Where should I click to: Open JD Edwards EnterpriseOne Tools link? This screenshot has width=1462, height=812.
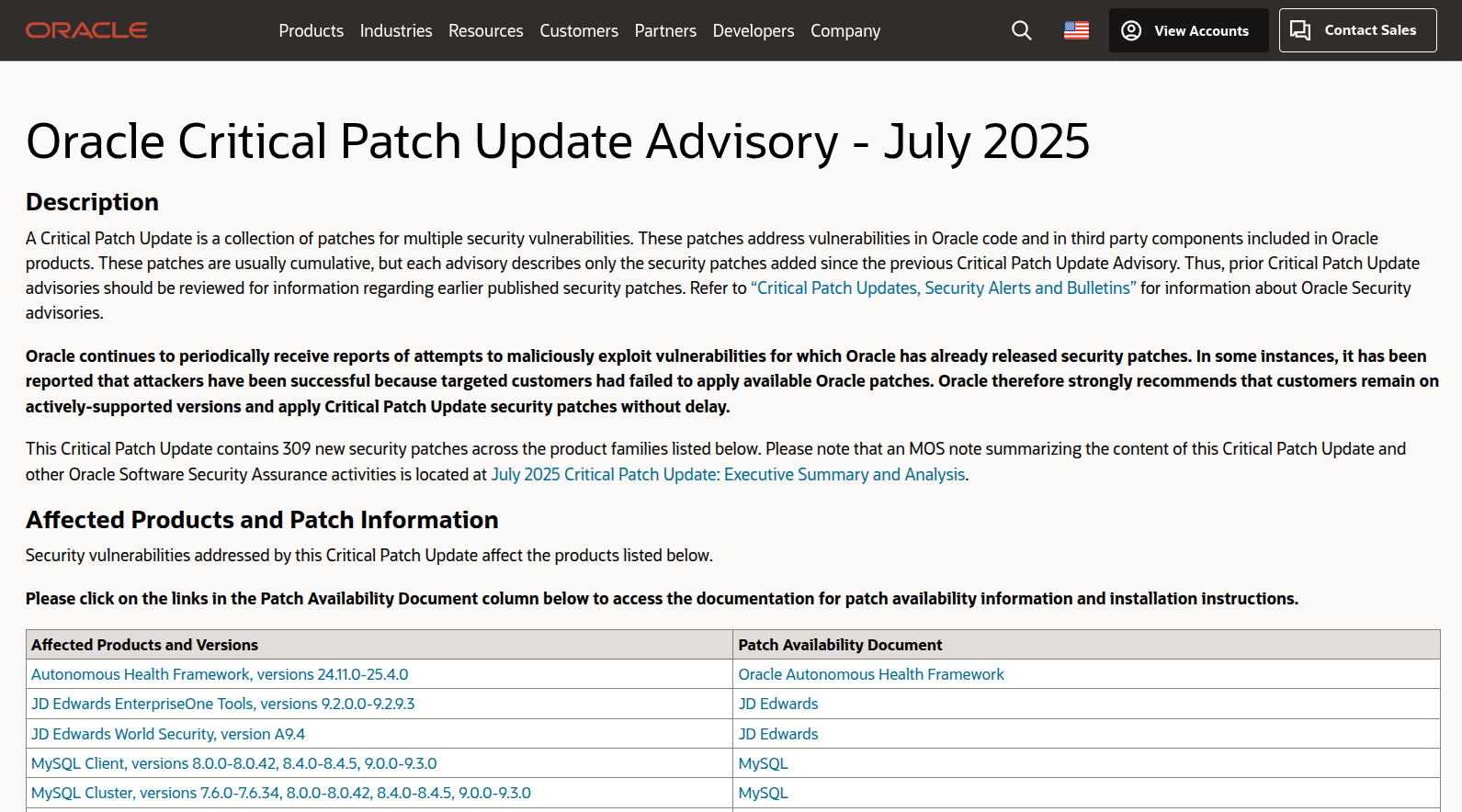pos(222,704)
